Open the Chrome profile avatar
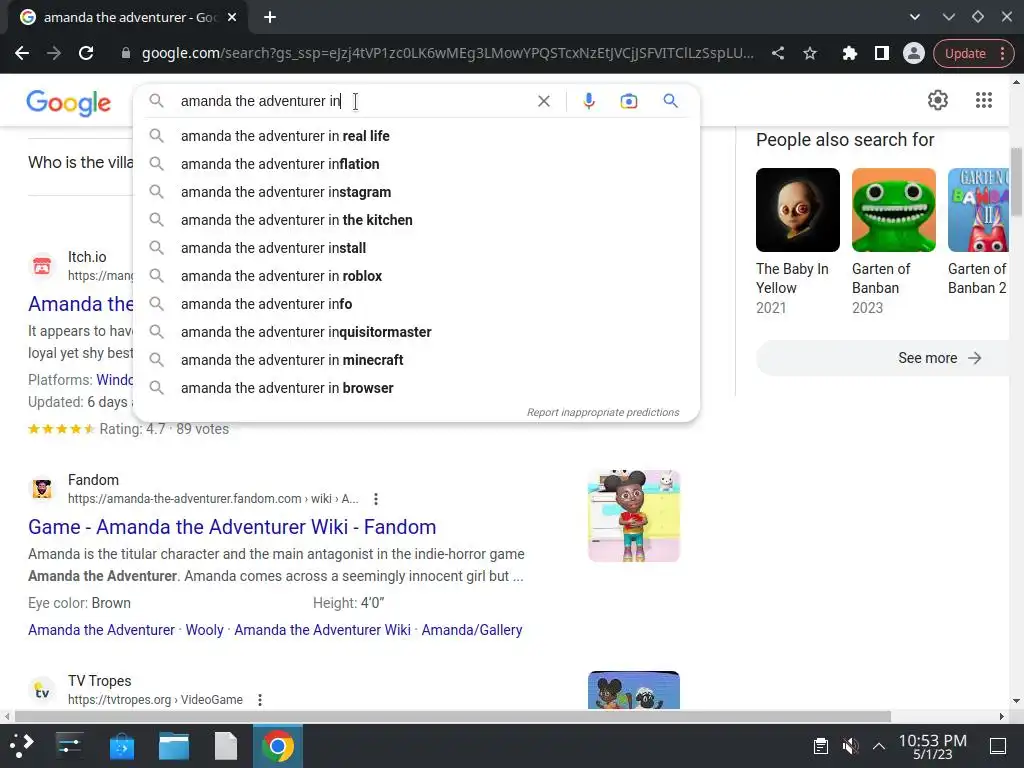This screenshot has width=1024, height=768. pos(914,54)
